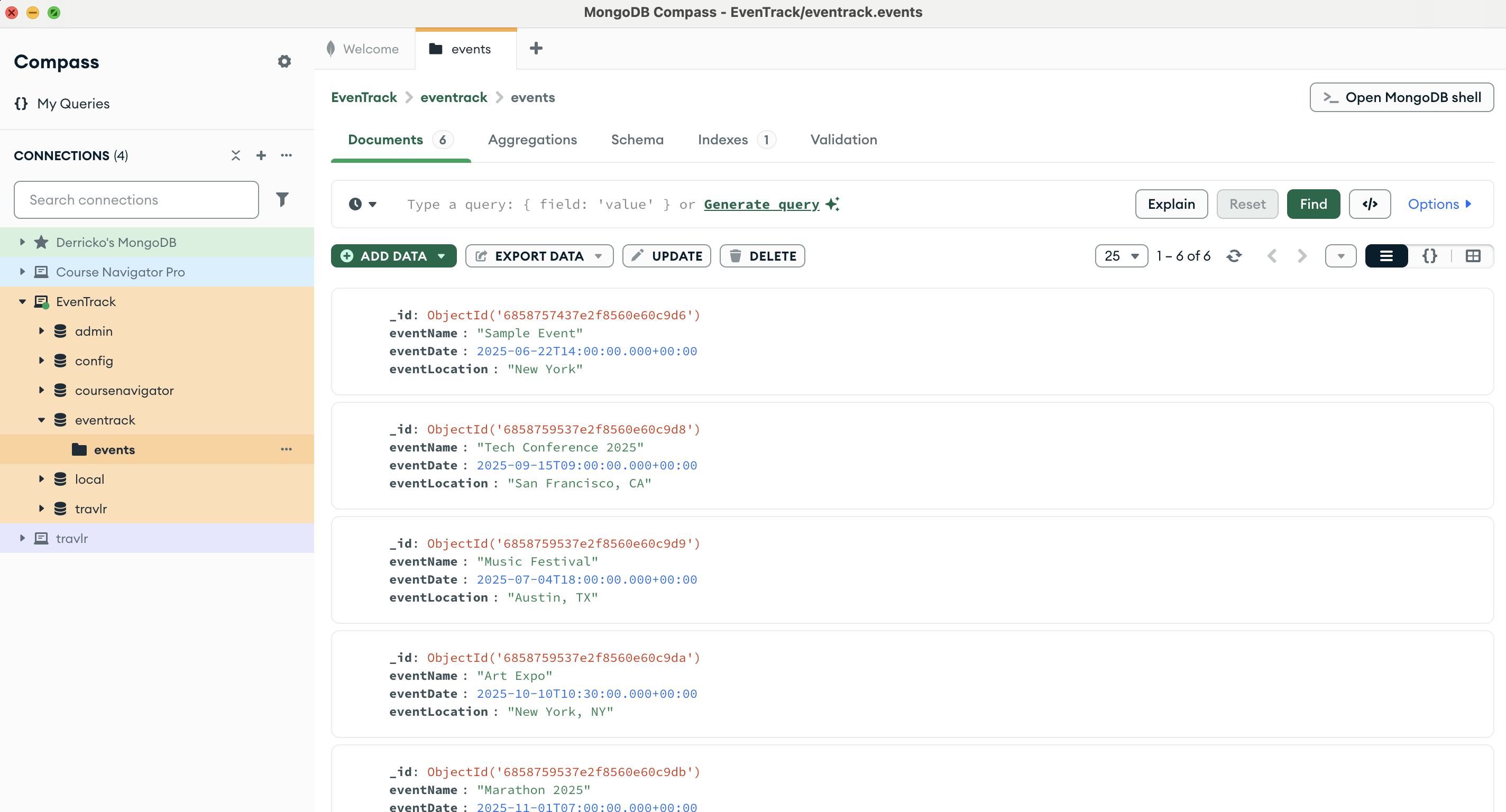Open the Validation tab
Screen dimensions: 1506x812
(843, 140)
